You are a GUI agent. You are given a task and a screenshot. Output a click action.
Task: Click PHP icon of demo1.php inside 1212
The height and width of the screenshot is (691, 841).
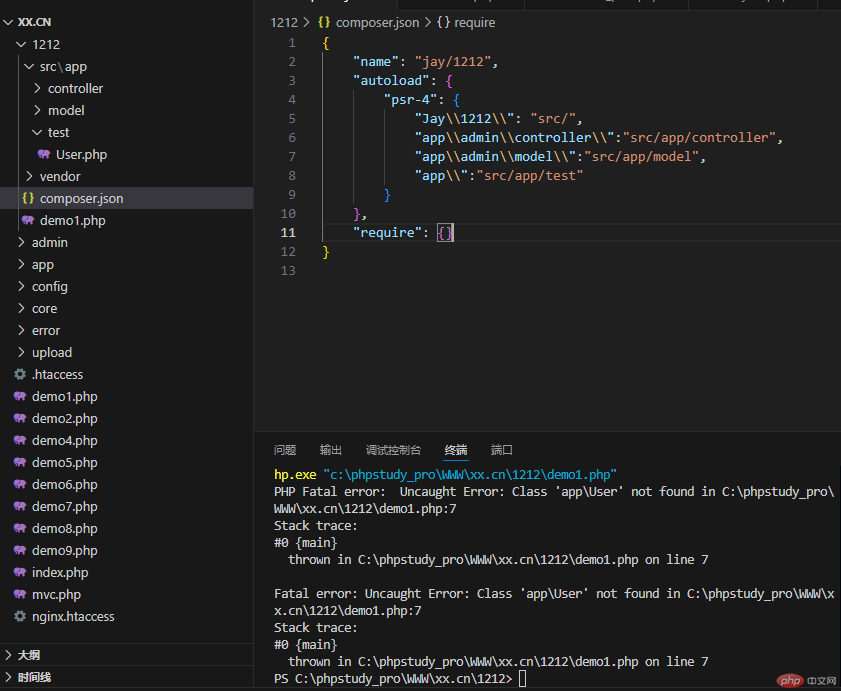click(x=28, y=220)
